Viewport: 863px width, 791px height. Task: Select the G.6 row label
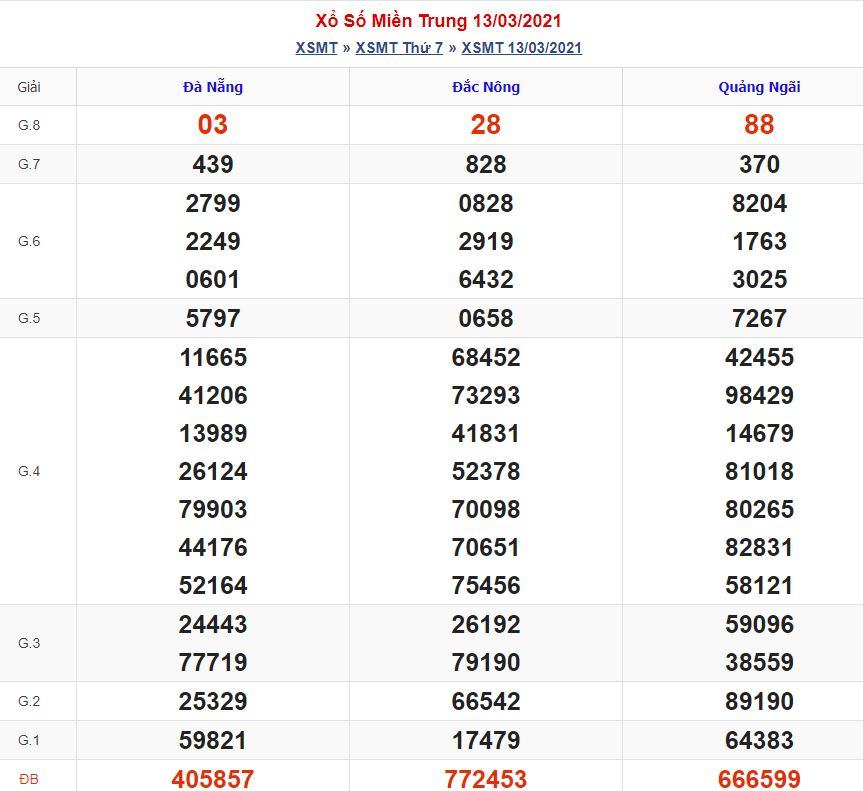pyautogui.click(x=29, y=241)
